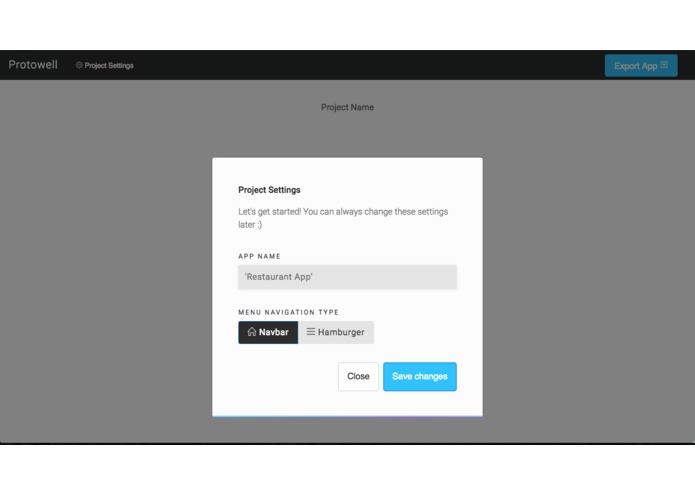Click the "Let's get started!" description text

click(x=343, y=218)
